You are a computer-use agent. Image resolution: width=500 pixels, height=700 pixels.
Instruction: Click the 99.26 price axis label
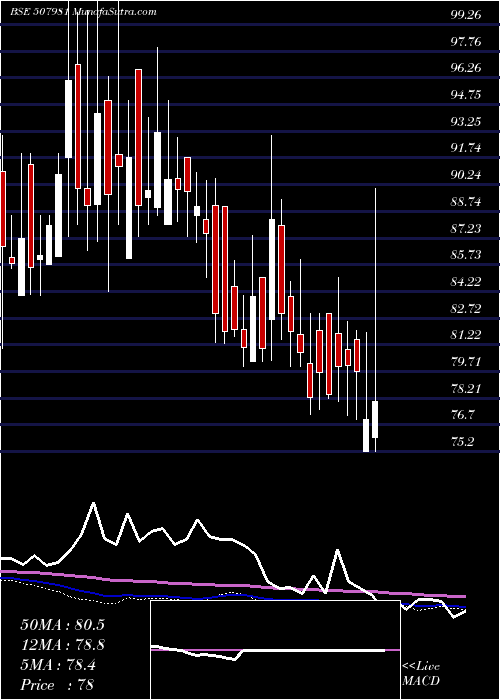[x=466, y=15]
